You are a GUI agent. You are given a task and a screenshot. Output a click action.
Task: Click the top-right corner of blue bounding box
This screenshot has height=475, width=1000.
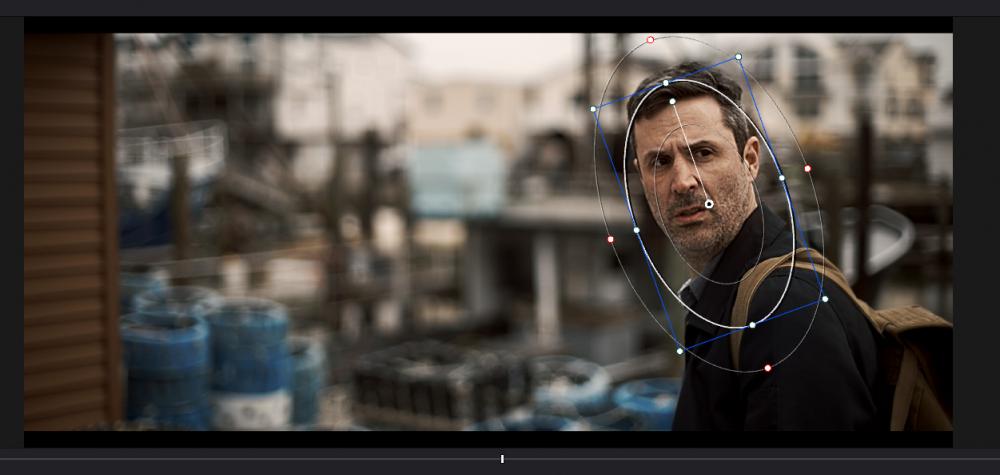pyautogui.click(x=738, y=57)
